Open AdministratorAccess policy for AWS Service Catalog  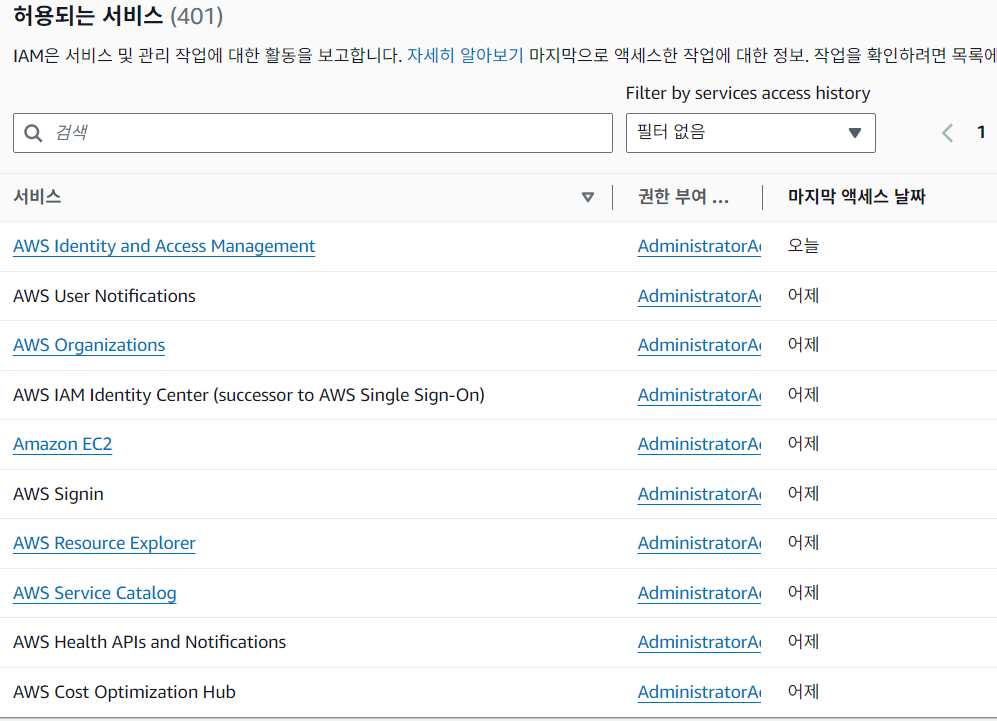(x=699, y=593)
